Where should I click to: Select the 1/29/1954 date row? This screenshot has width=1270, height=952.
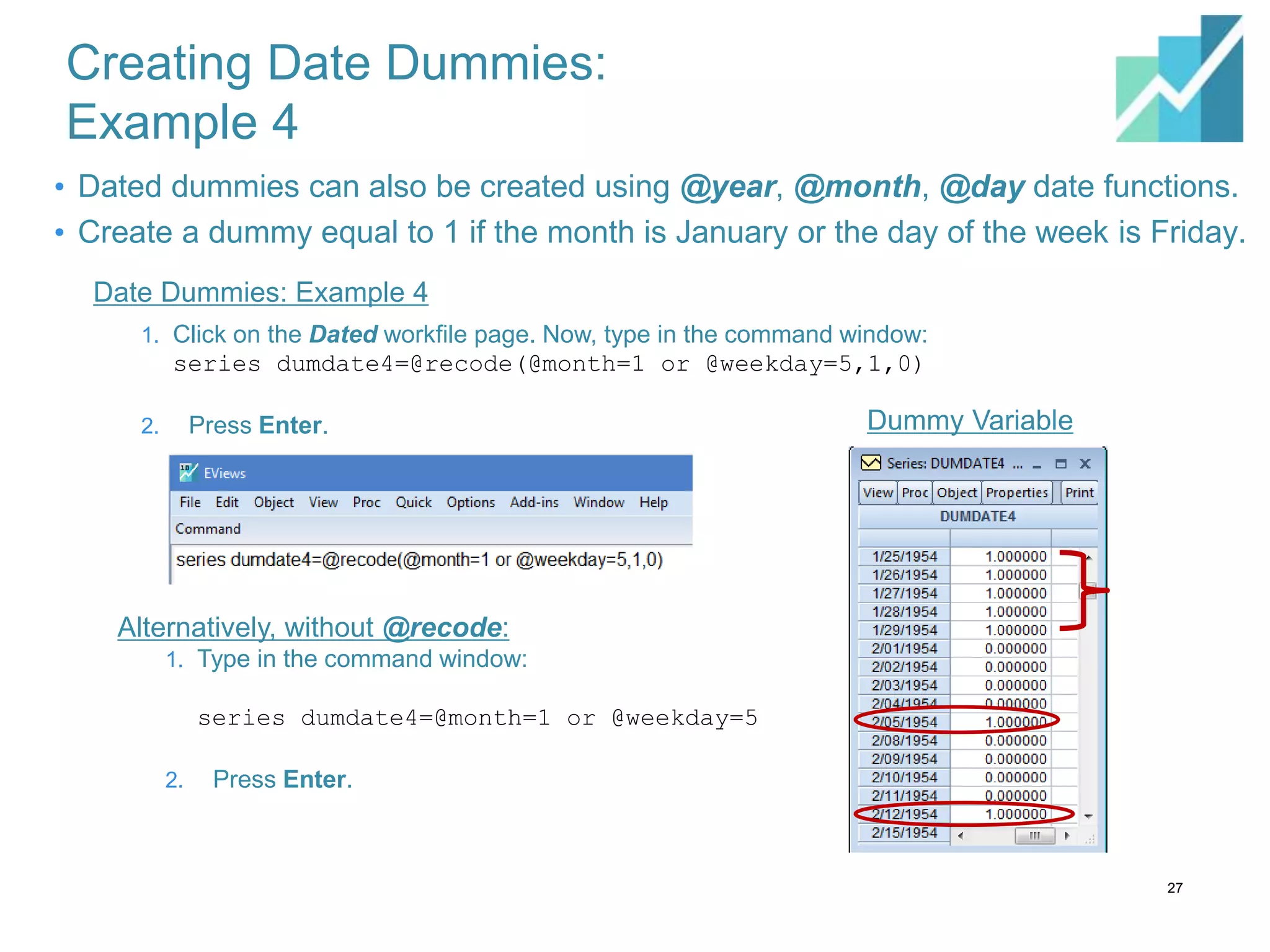[904, 630]
